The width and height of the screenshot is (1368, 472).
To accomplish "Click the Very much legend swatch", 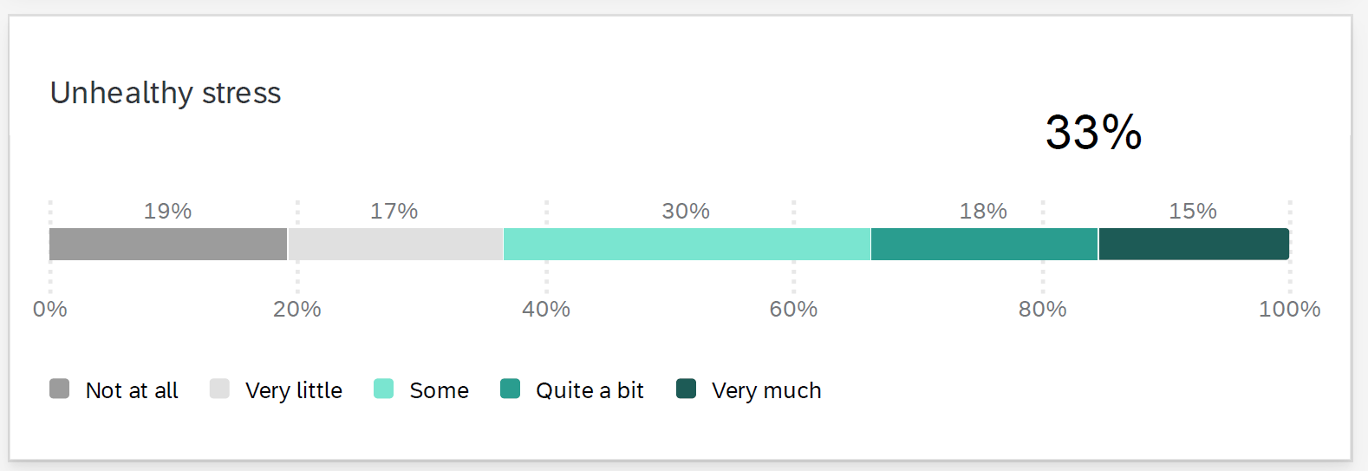I will 686,389.
